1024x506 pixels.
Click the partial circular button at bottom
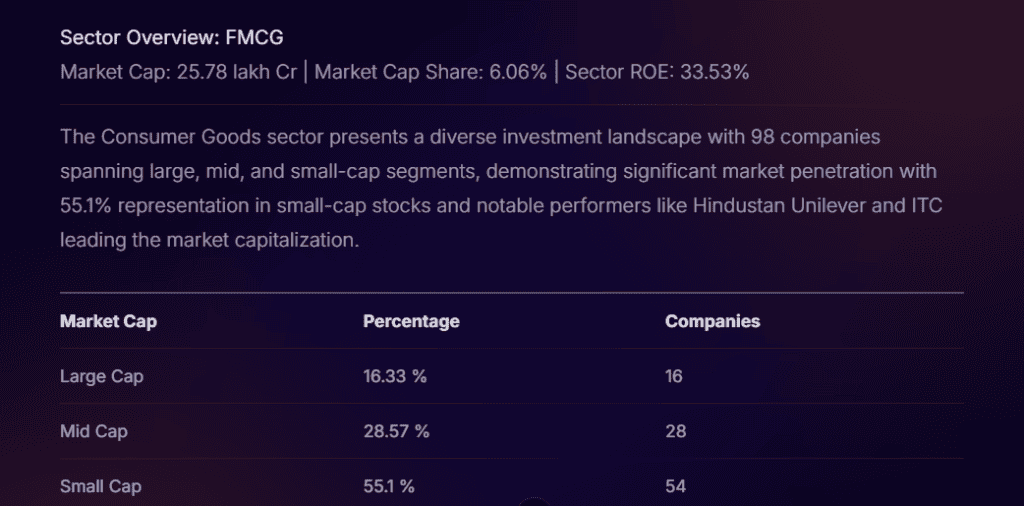[534, 501]
